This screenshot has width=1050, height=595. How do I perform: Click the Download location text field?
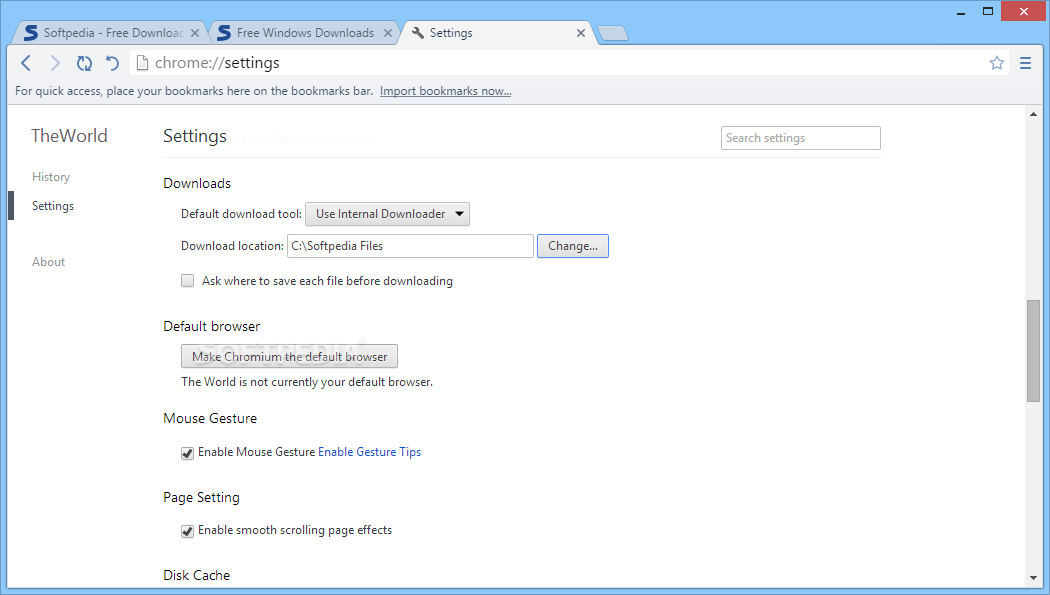[x=410, y=246]
